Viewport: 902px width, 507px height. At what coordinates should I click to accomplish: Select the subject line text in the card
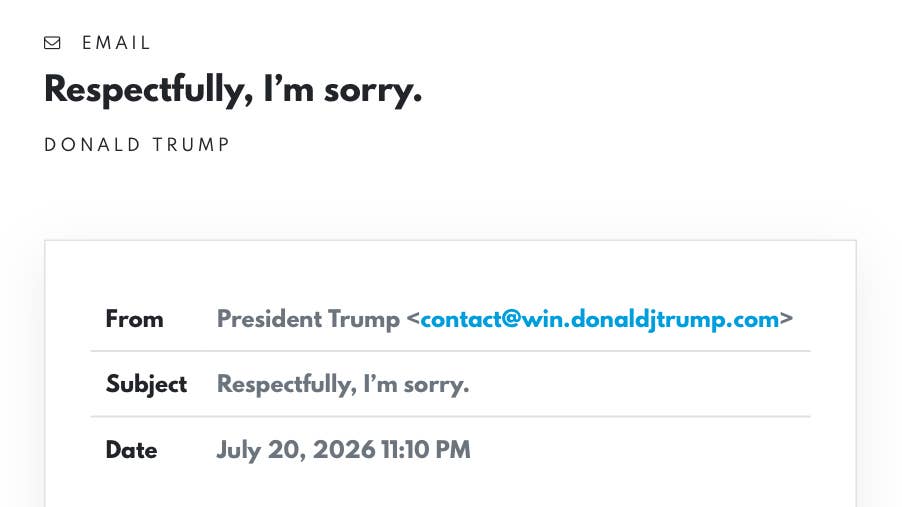343,384
